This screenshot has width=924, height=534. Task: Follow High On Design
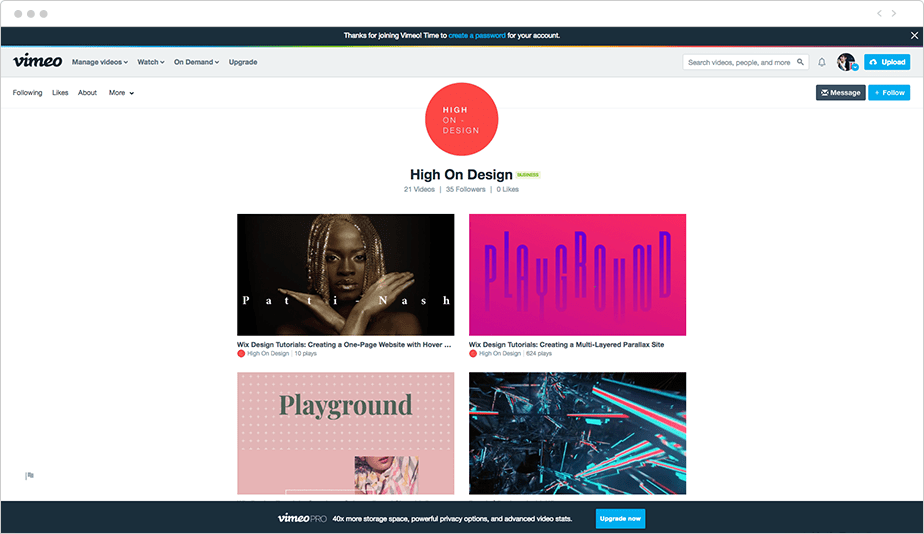(889, 93)
